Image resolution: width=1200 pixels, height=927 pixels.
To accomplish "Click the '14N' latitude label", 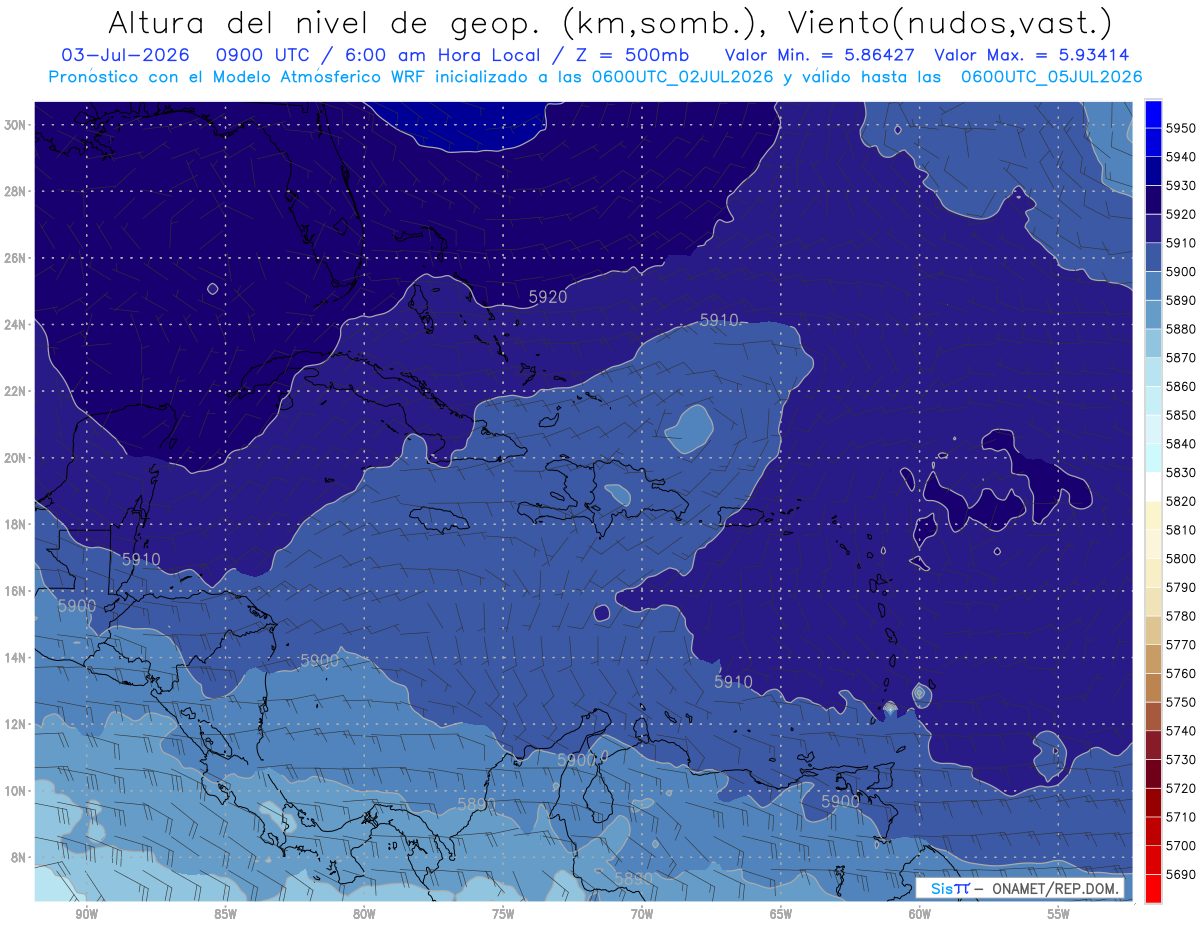I will pyautogui.click(x=15, y=658).
